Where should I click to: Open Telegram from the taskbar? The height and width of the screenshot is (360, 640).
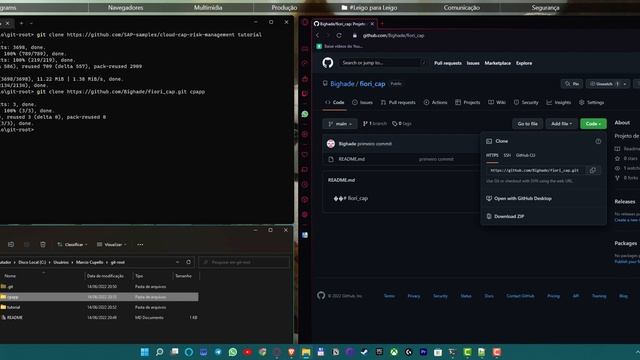[x=218, y=352]
